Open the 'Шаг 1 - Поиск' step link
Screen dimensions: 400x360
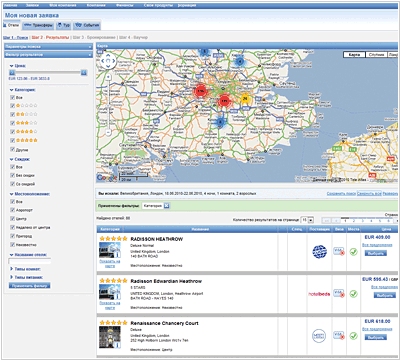click(x=15, y=38)
